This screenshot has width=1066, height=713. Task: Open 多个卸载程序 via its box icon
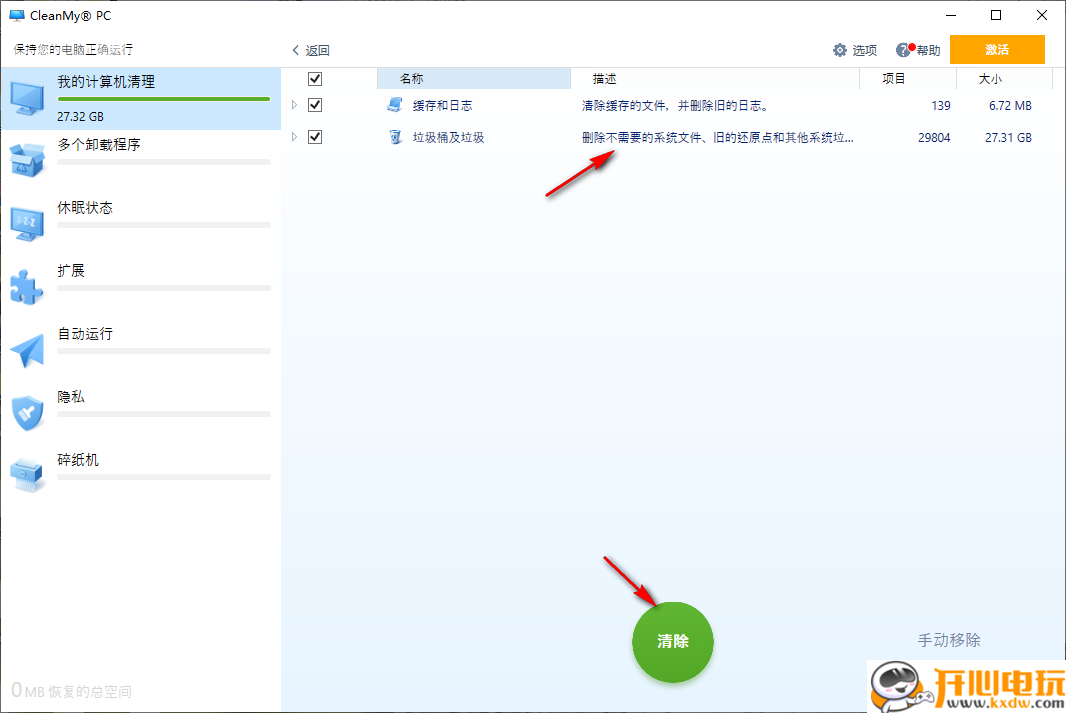coord(27,158)
